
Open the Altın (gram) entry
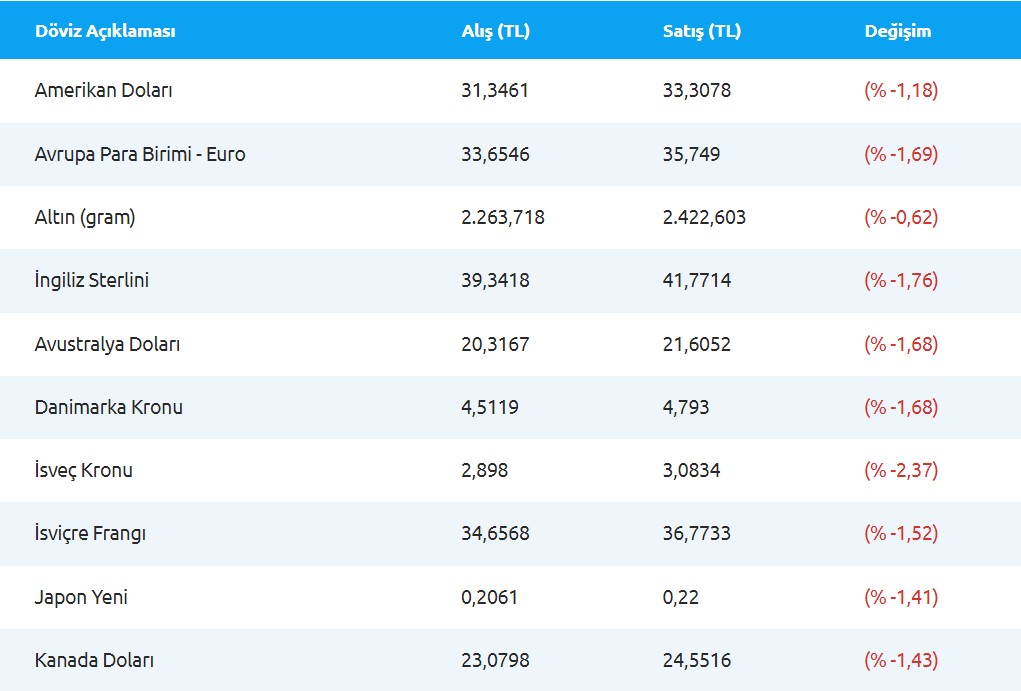85,217
